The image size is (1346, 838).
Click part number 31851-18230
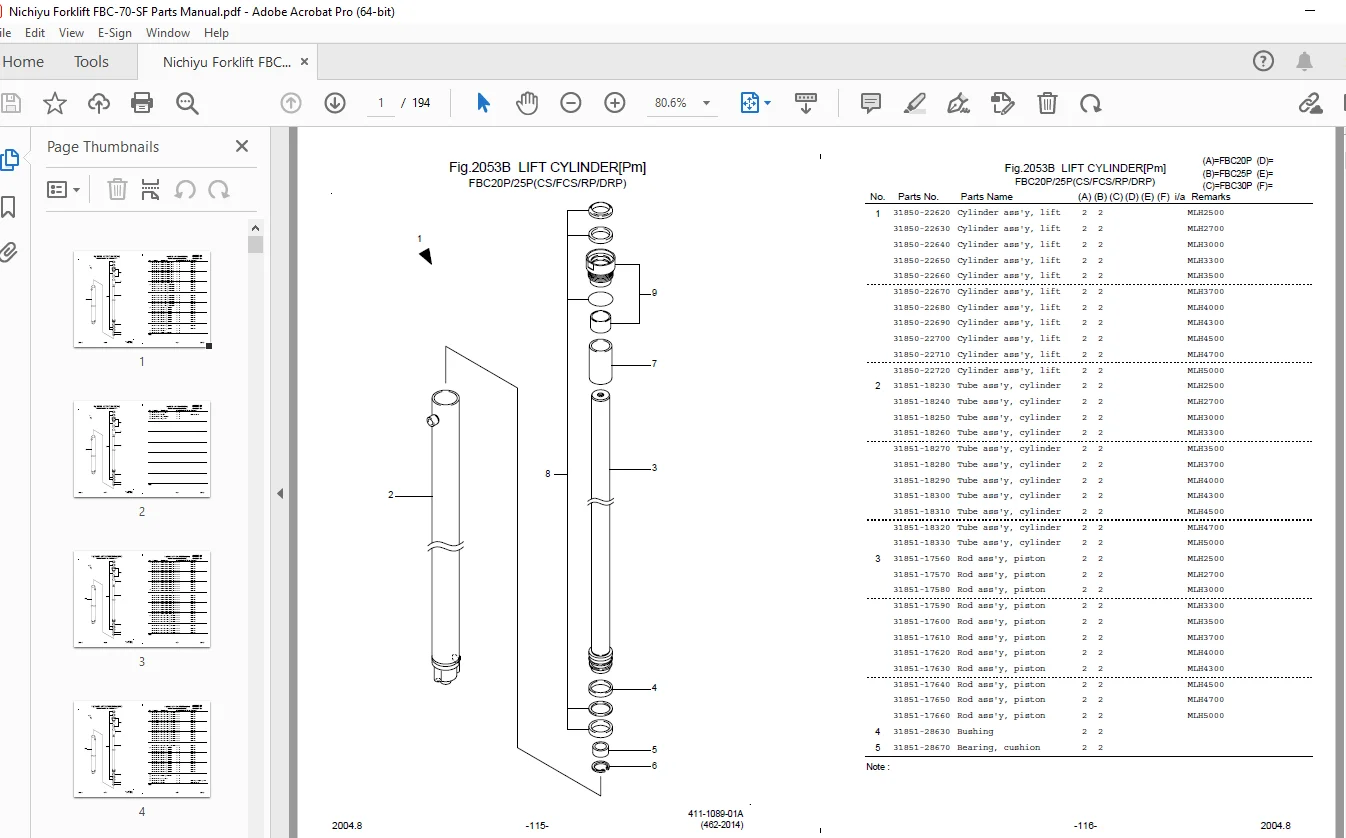tap(922, 386)
